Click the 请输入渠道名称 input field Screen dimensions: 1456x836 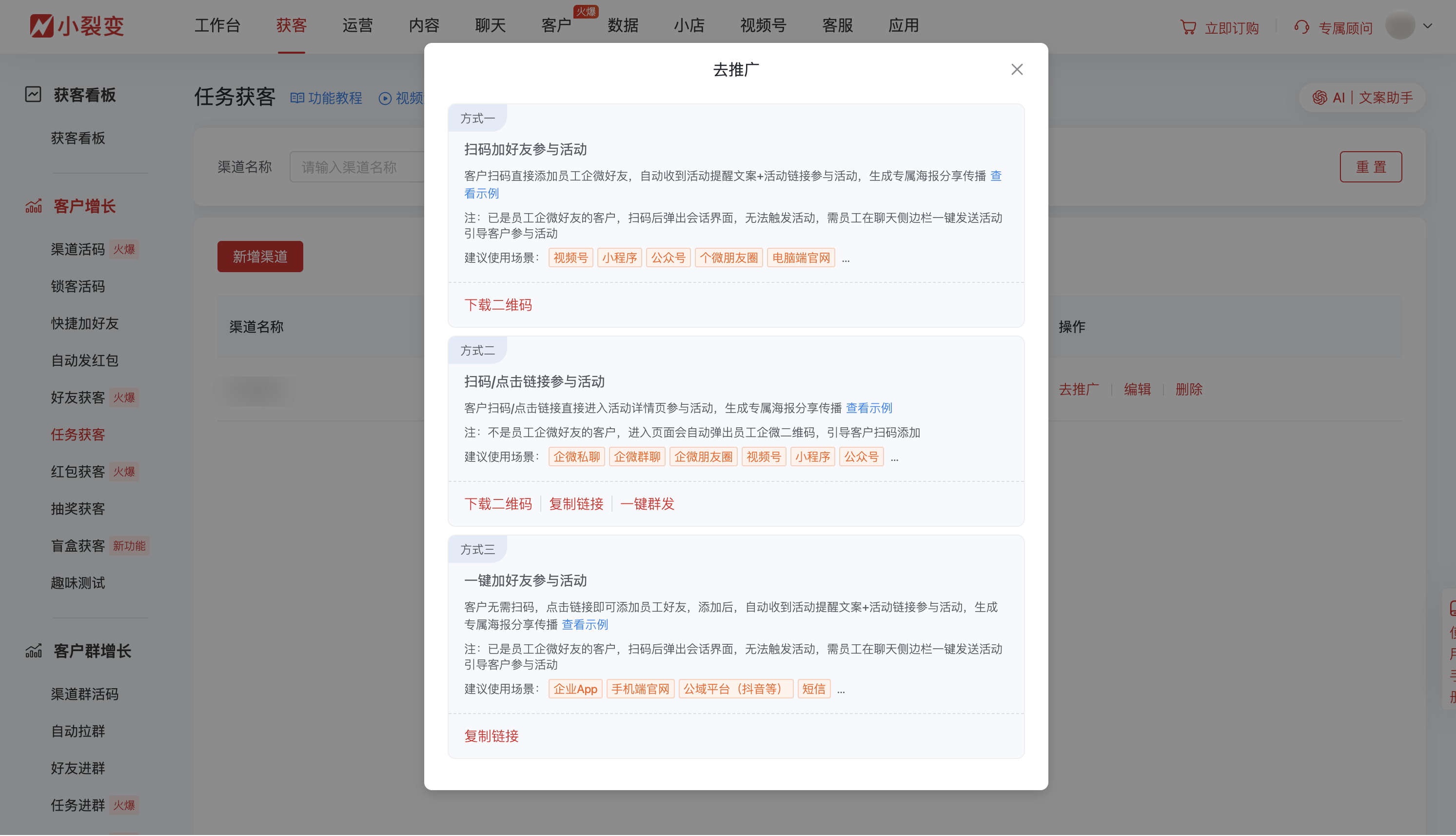click(x=359, y=166)
